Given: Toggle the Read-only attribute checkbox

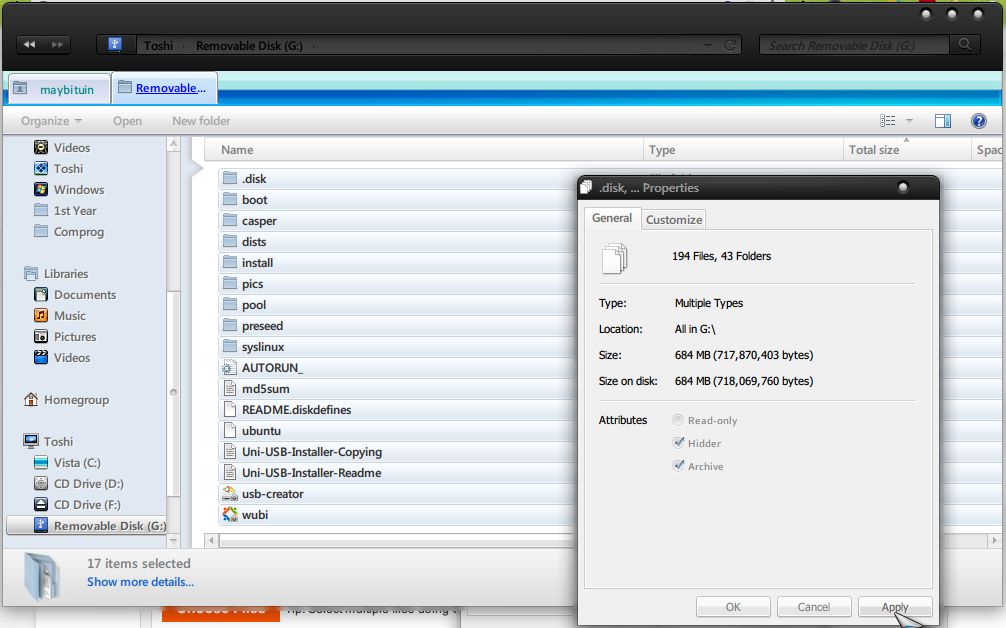Looking at the screenshot, I should [x=678, y=420].
